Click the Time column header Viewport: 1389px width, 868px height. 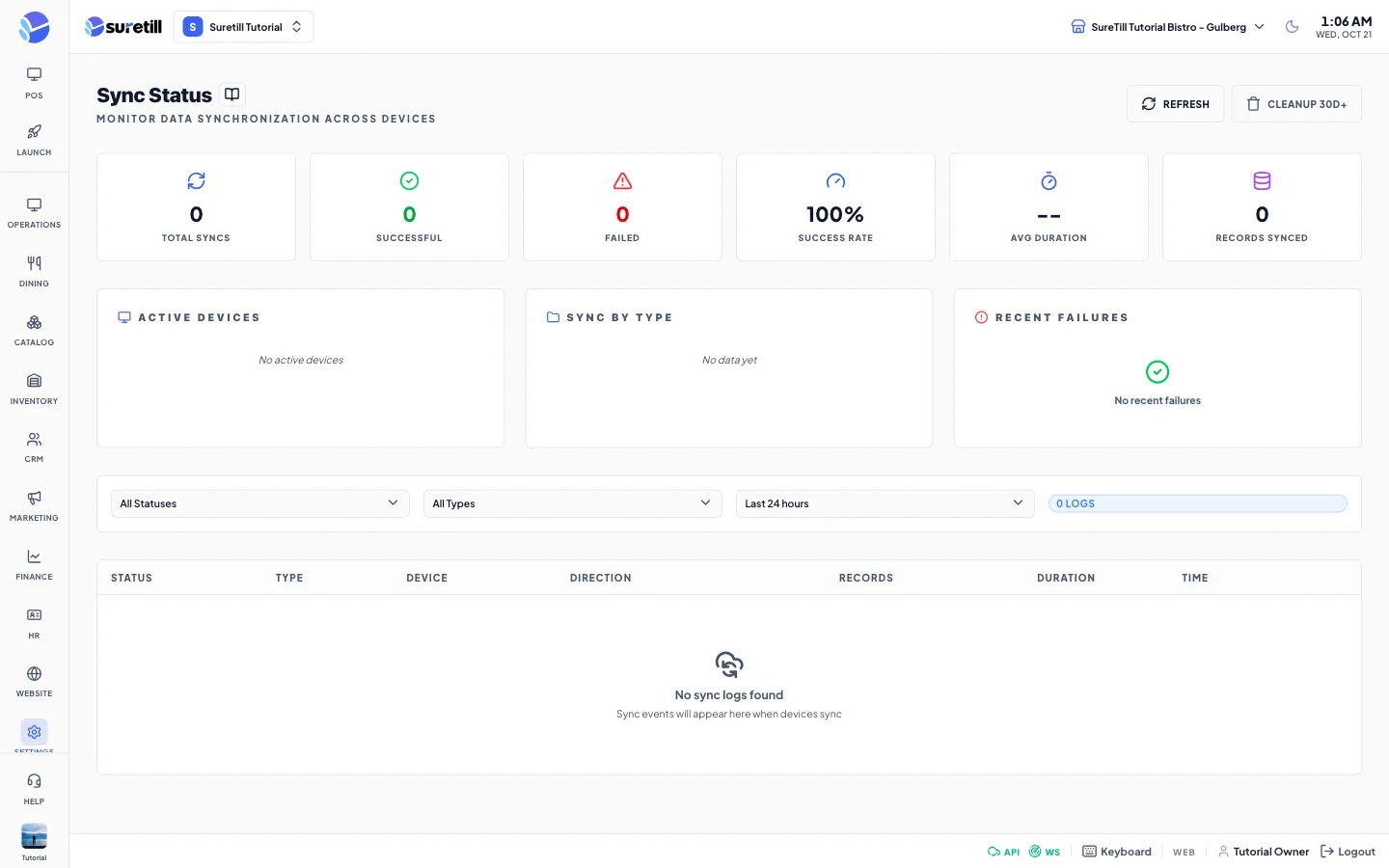1195,578
